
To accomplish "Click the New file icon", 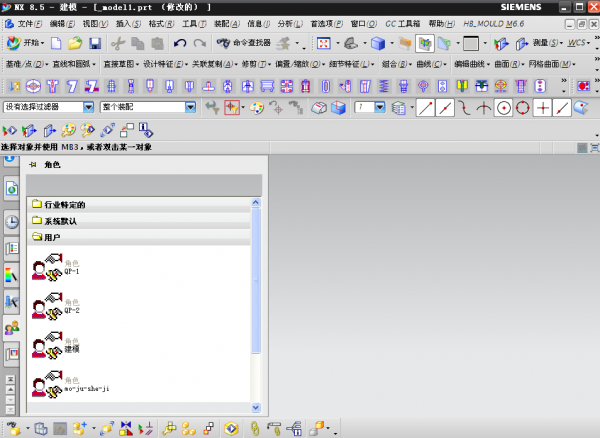I will tap(56, 43).
